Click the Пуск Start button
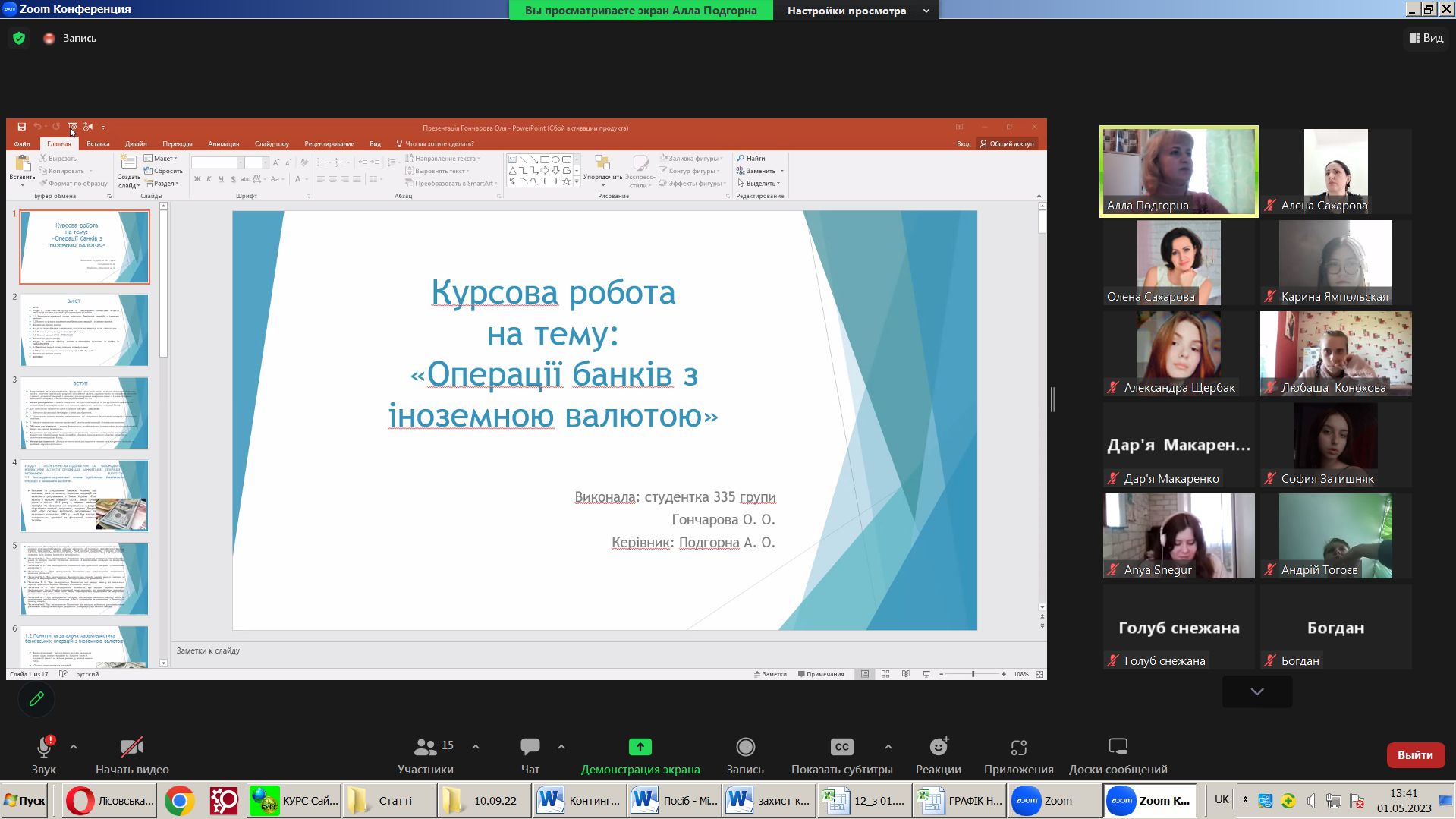This screenshot has height=819, width=1456. click(25, 801)
